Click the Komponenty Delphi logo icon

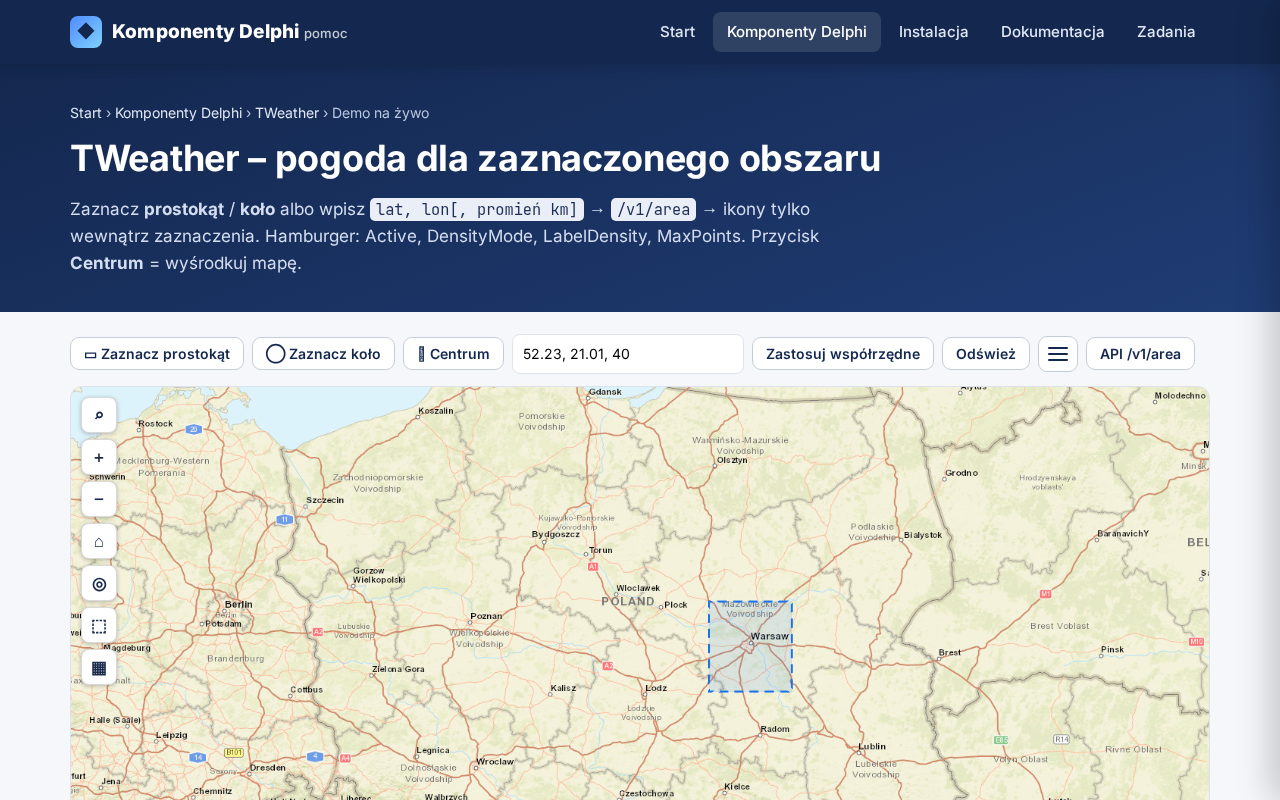click(86, 32)
